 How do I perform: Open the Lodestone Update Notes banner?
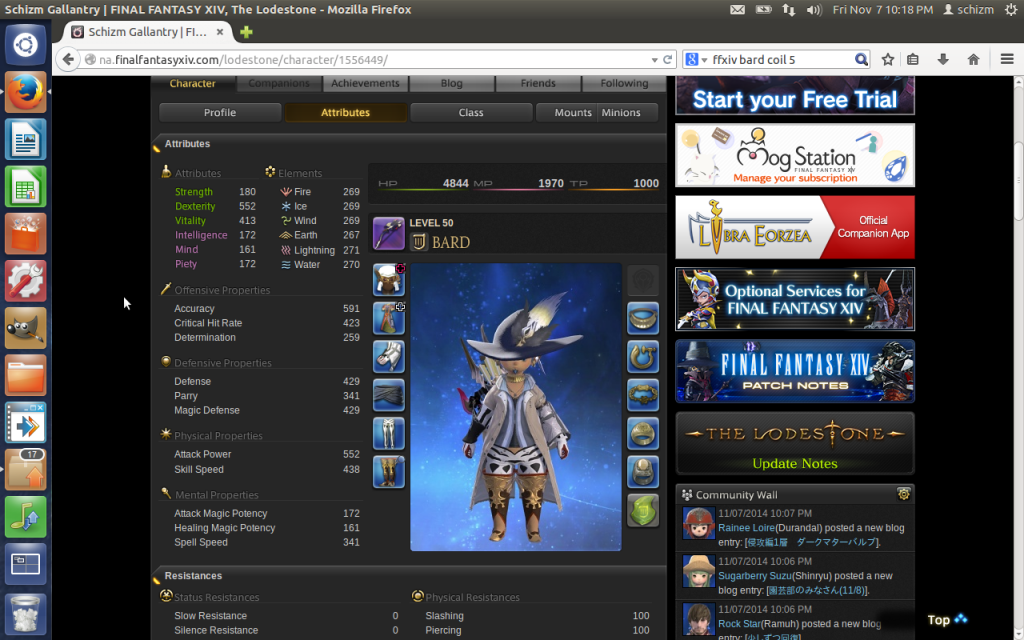(x=795, y=443)
